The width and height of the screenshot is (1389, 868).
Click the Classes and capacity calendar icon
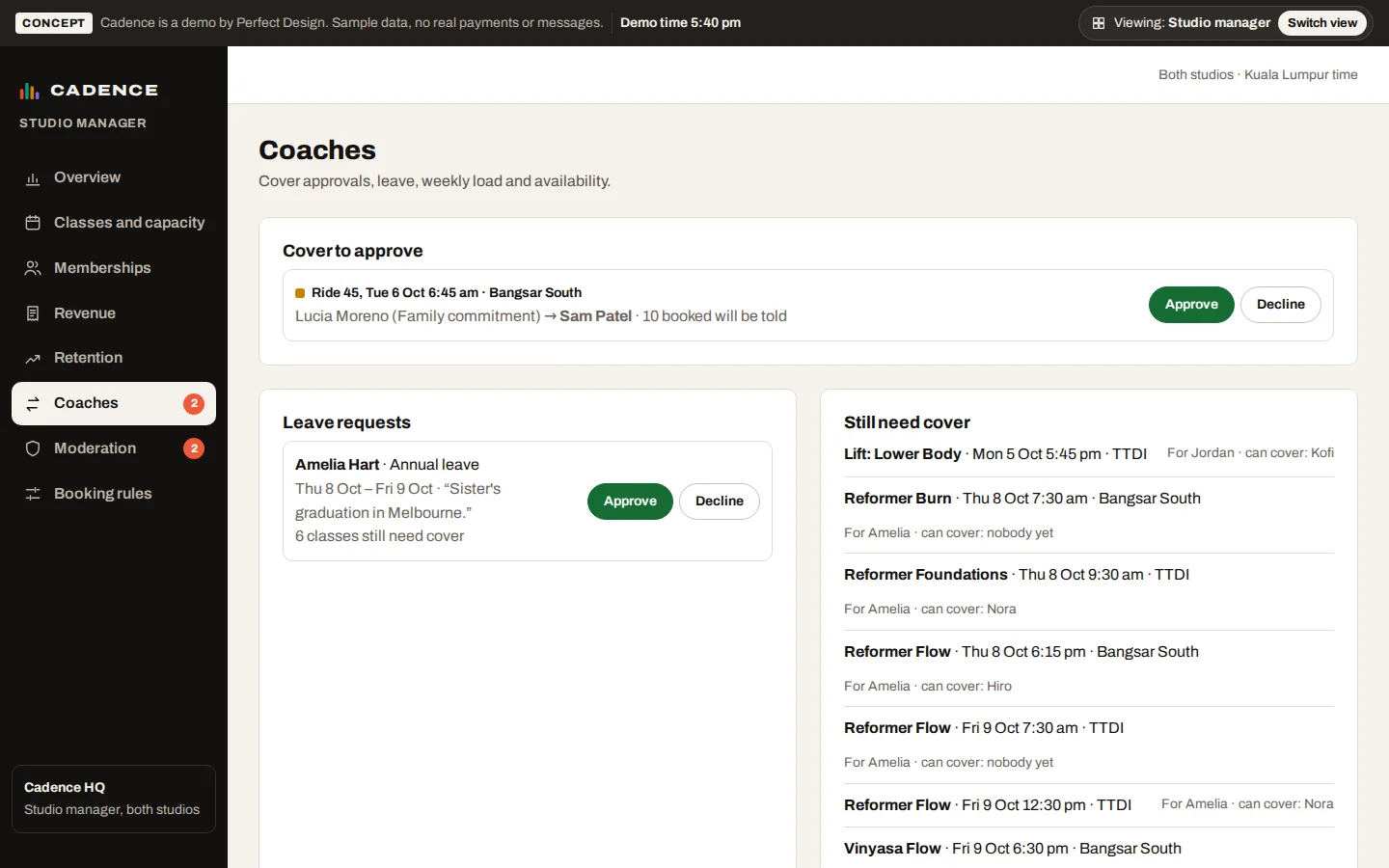[33, 223]
